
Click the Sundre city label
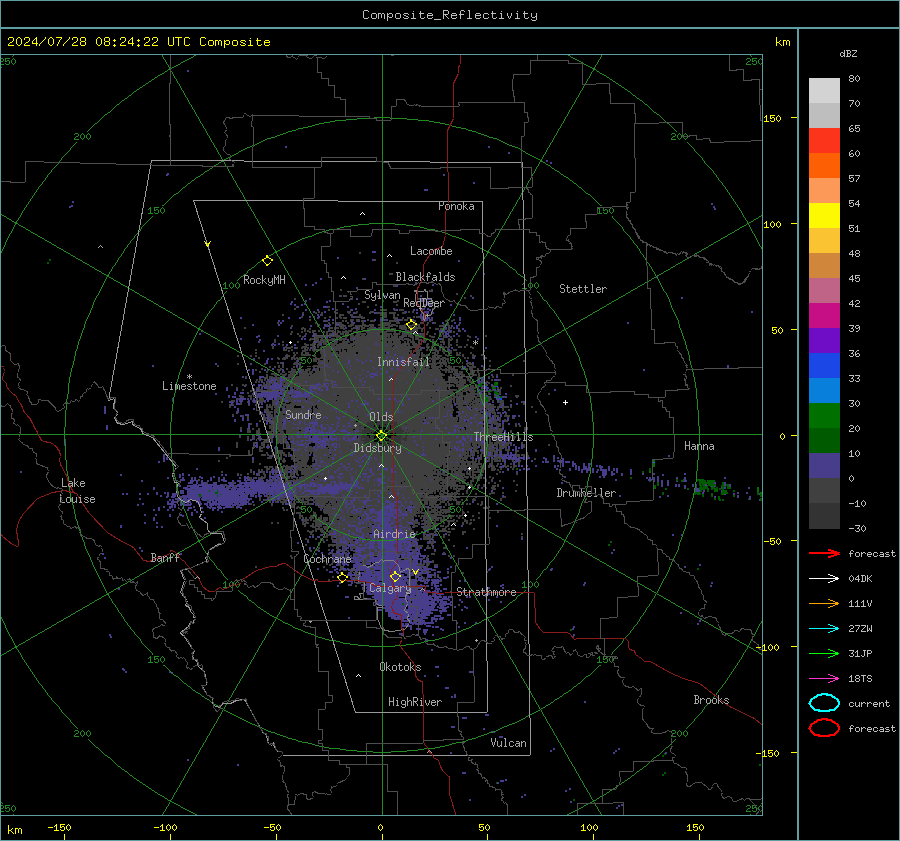303,415
